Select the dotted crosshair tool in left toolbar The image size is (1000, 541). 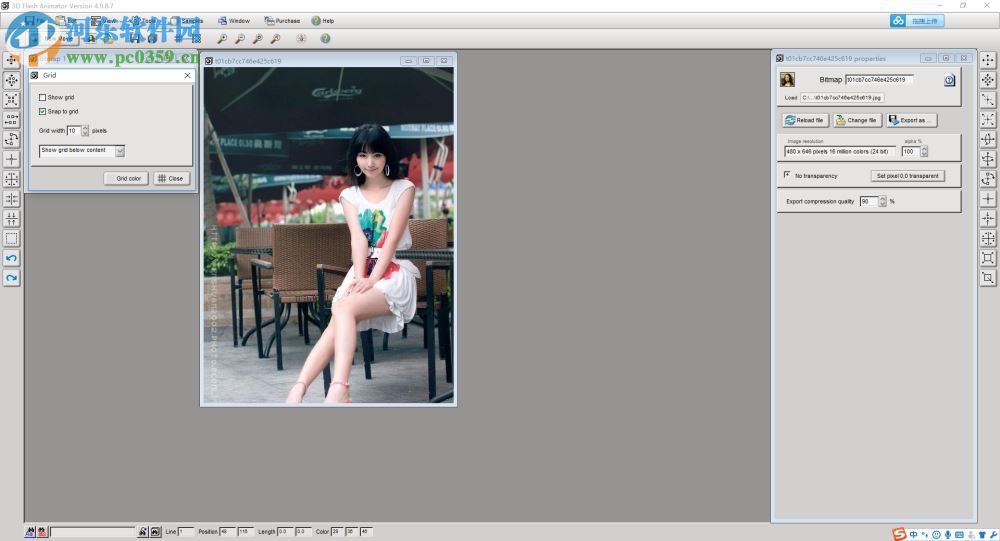11,179
